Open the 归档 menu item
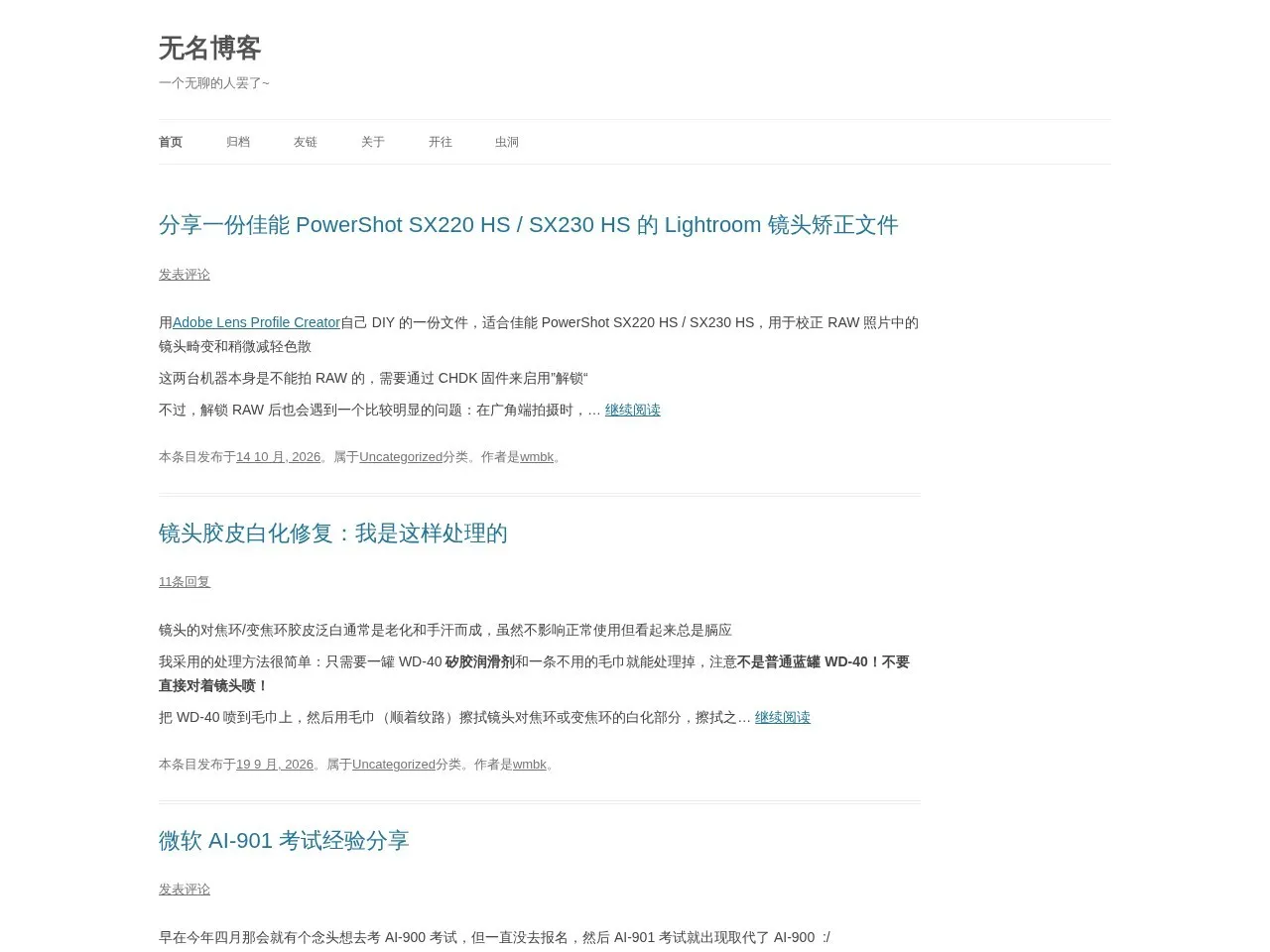 [x=238, y=142]
